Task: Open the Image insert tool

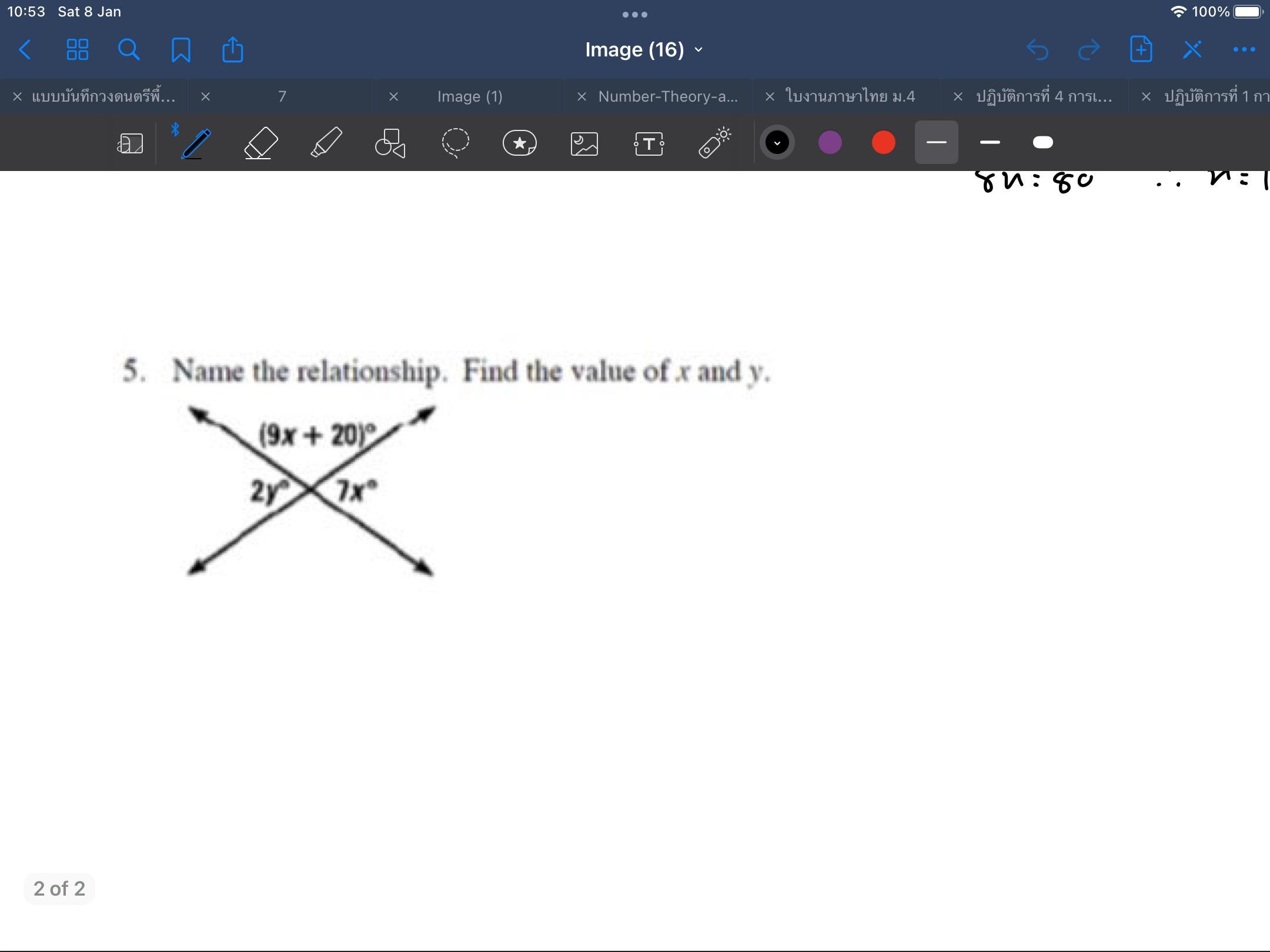Action: (x=584, y=143)
